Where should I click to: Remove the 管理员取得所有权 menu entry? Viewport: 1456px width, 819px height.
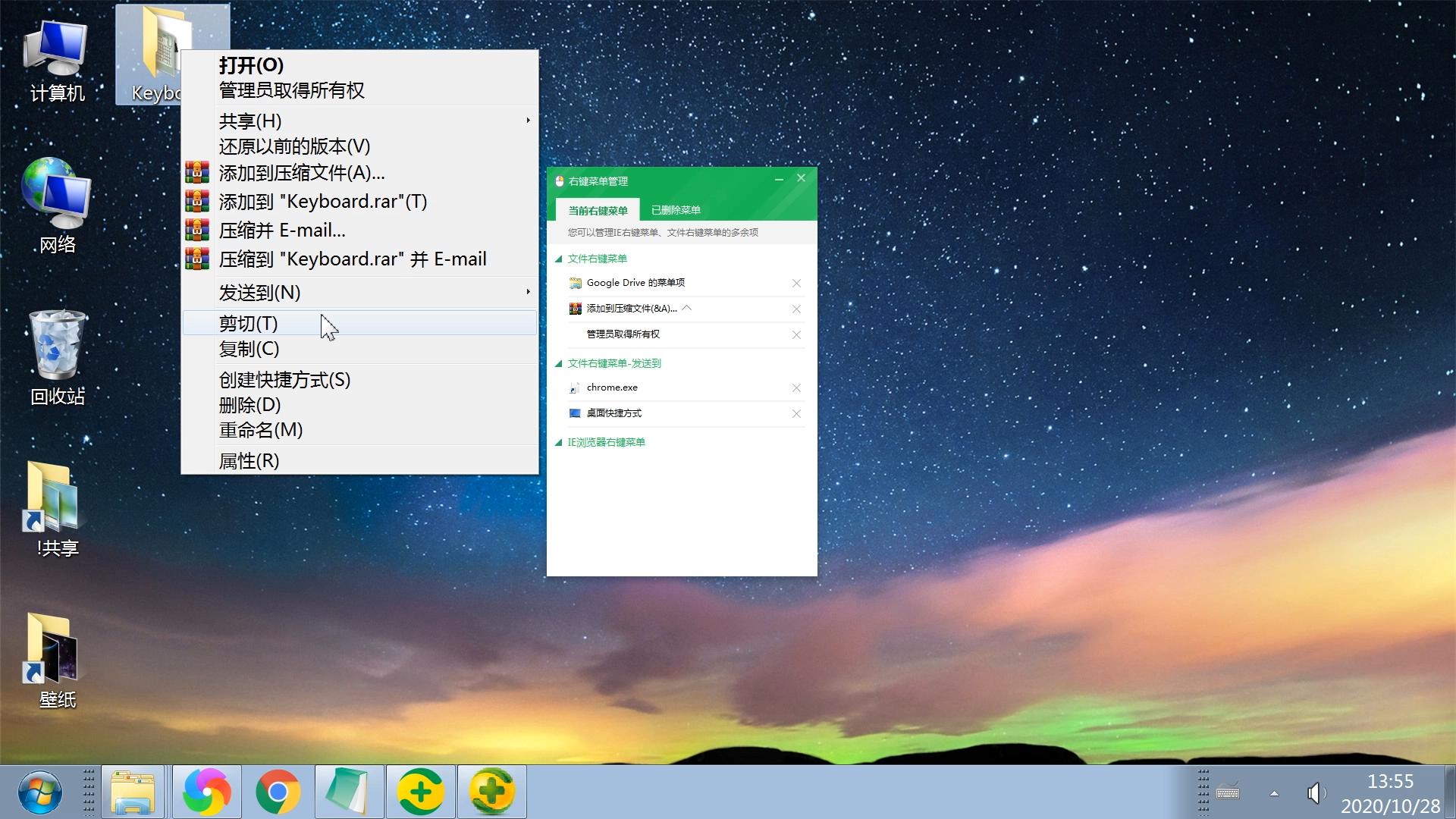pos(796,335)
